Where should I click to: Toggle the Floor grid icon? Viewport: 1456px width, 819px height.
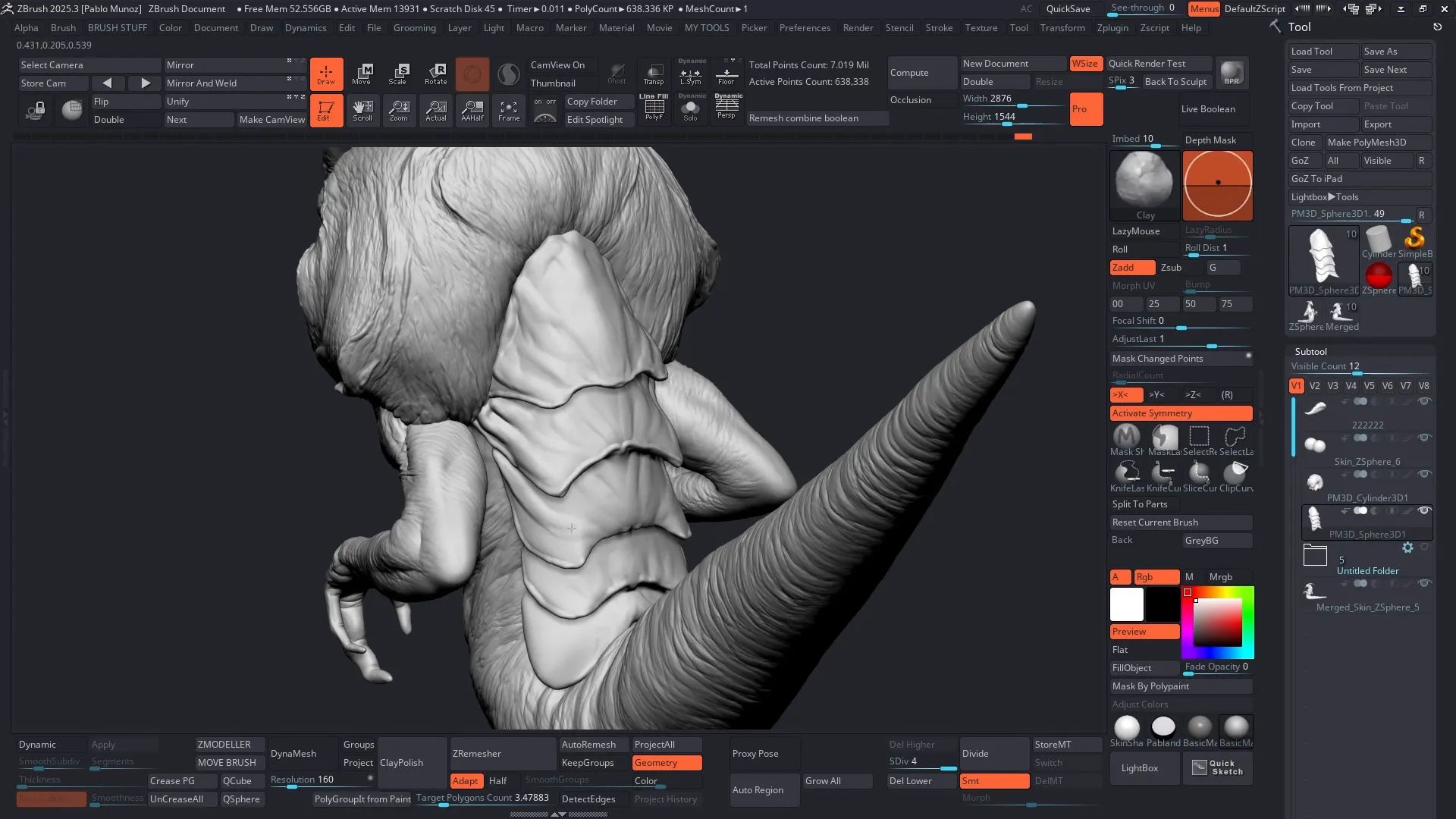(x=726, y=74)
